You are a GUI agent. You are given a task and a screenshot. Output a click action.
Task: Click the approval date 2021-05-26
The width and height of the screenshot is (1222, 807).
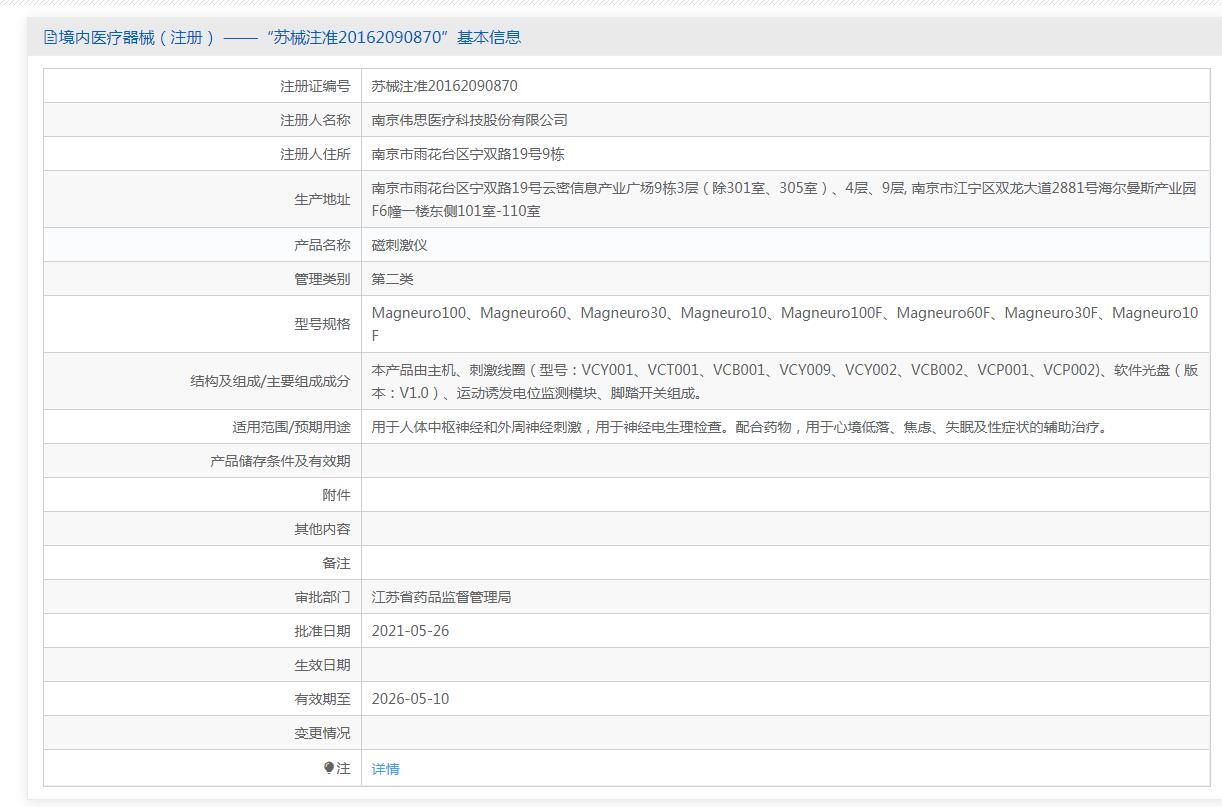(x=410, y=631)
